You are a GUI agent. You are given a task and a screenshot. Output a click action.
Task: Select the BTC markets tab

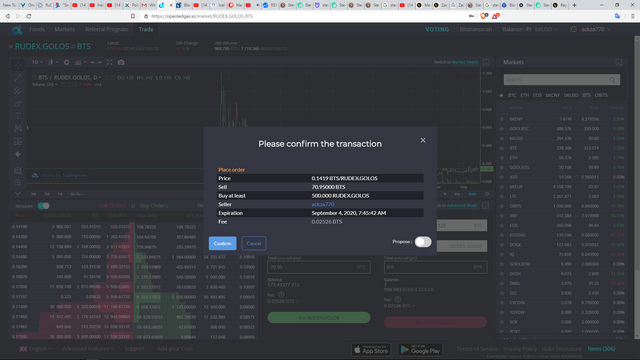(512, 95)
